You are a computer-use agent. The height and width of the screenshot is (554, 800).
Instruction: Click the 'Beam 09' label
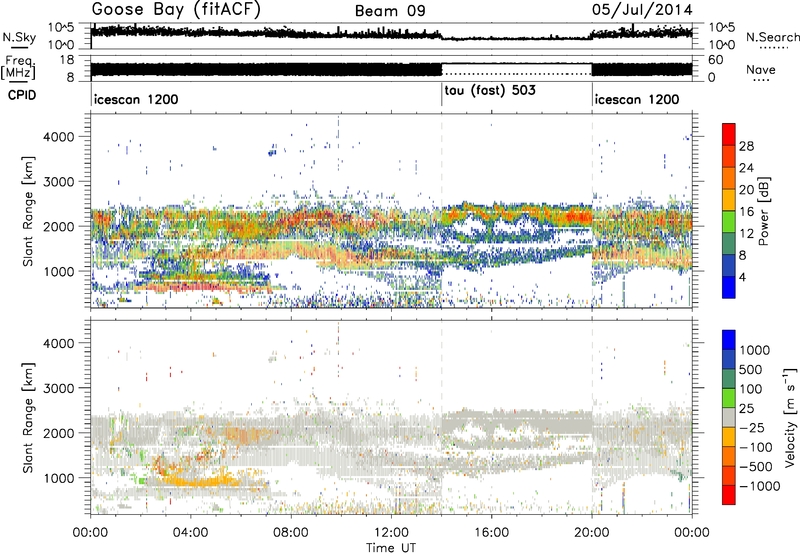390,11
